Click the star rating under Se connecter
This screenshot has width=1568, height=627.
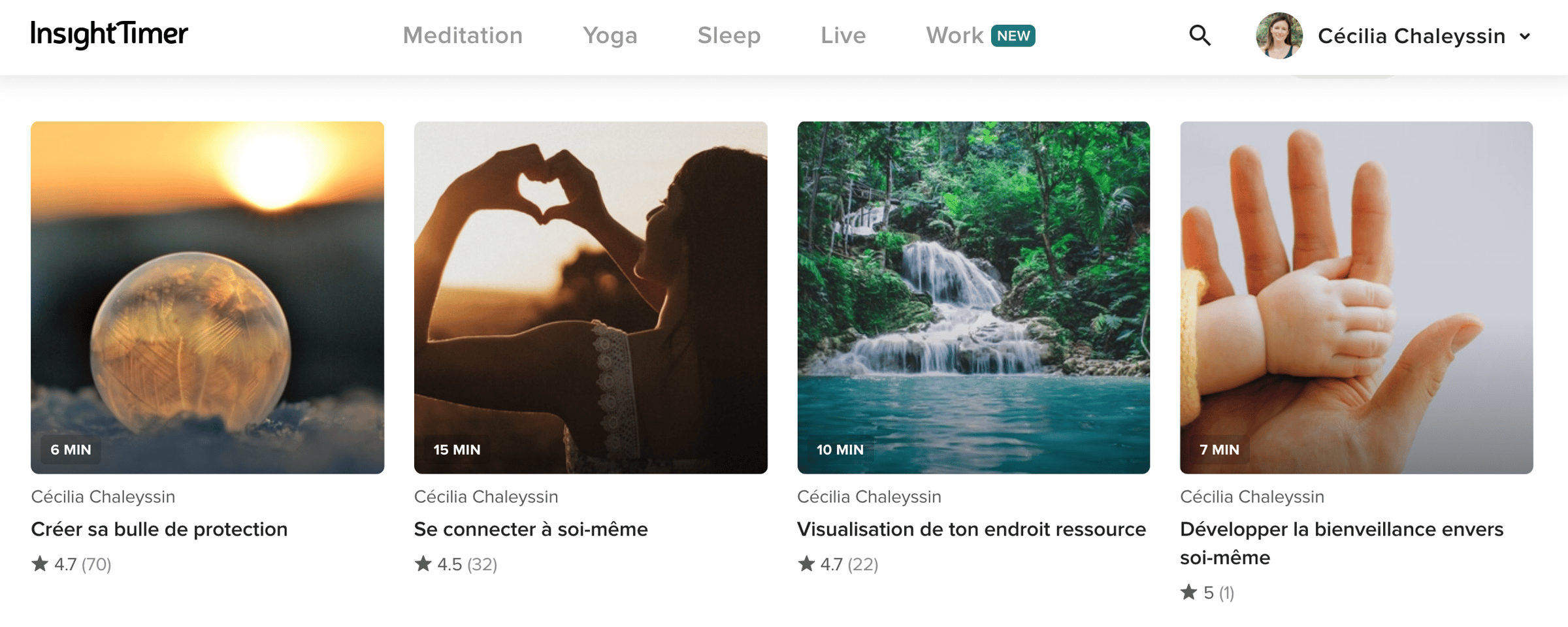pos(455,564)
